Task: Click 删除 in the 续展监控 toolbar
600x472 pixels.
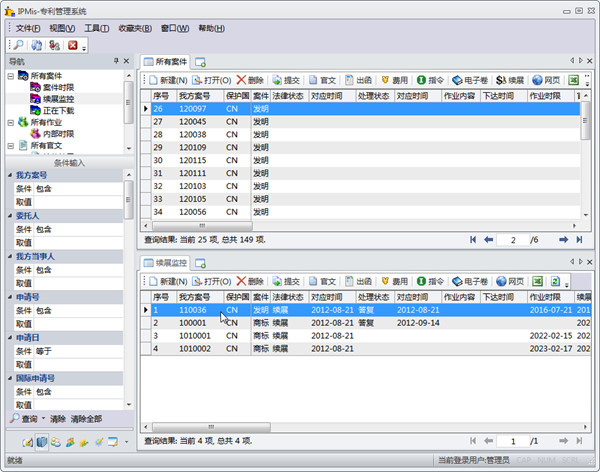Action: click(x=250, y=281)
